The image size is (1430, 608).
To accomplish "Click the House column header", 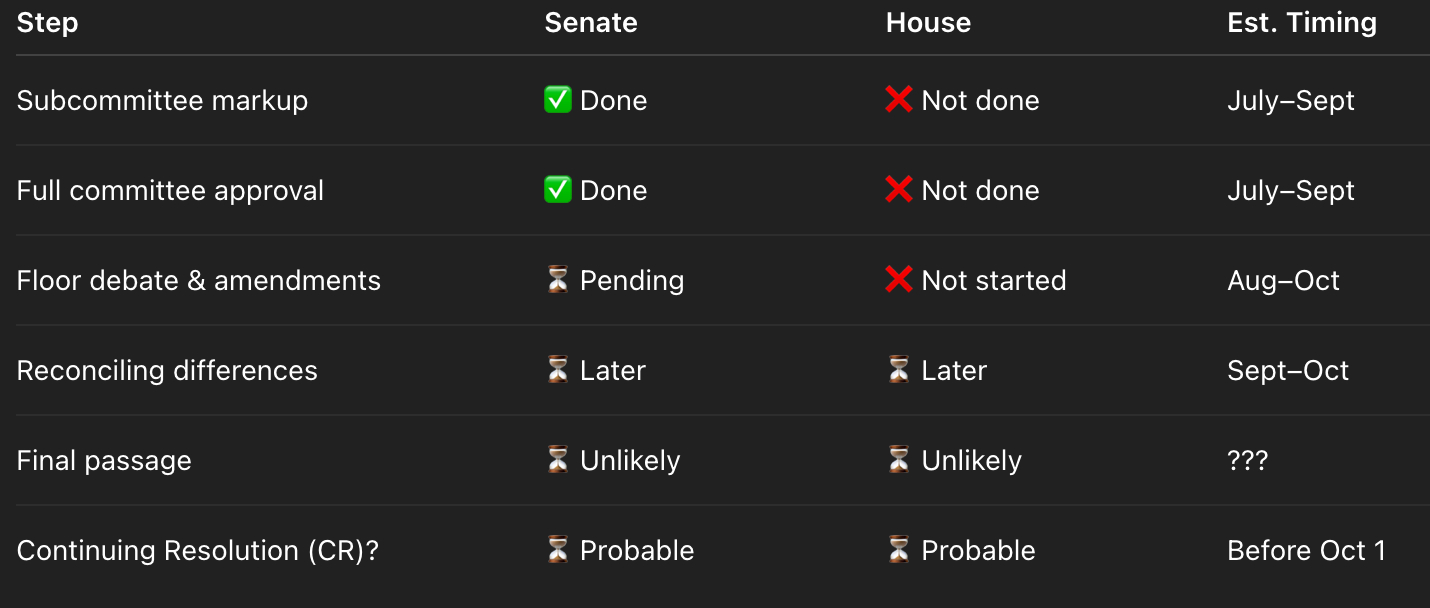I will [928, 23].
